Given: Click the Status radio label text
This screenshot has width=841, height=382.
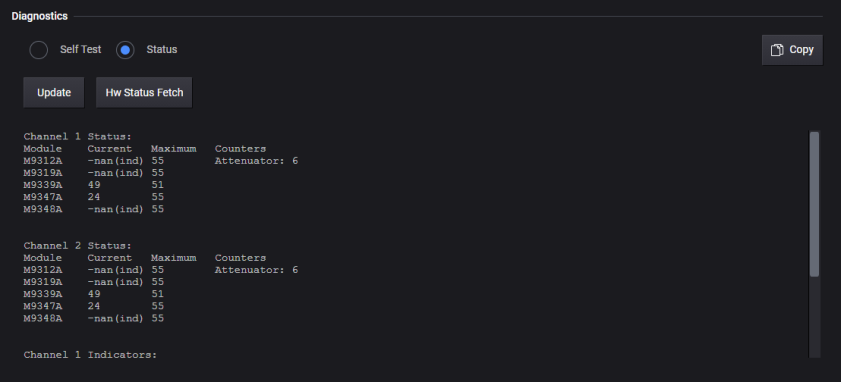Looking at the screenshot, I should (x=162, y=49).
